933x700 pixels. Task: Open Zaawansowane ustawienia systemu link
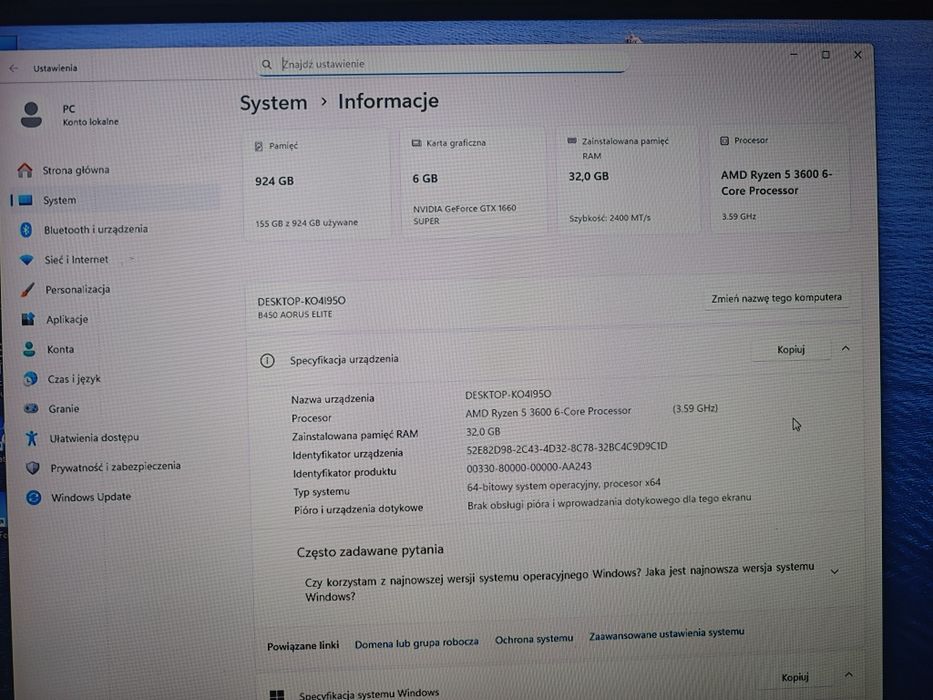[x=666, y=635]
